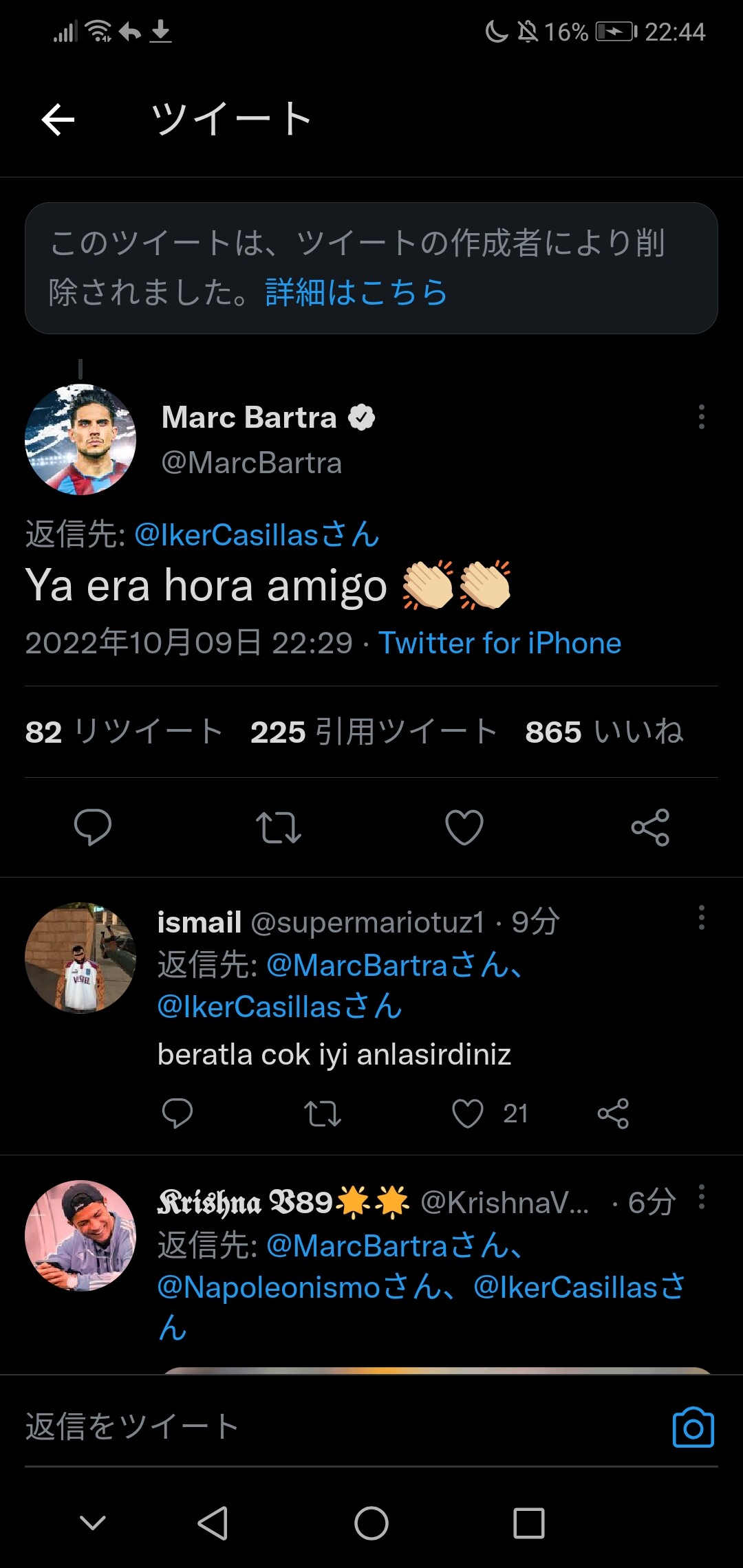743x1568 pixels.
Task: Retweet Marc Bartra's tweet
Action: 278,827
